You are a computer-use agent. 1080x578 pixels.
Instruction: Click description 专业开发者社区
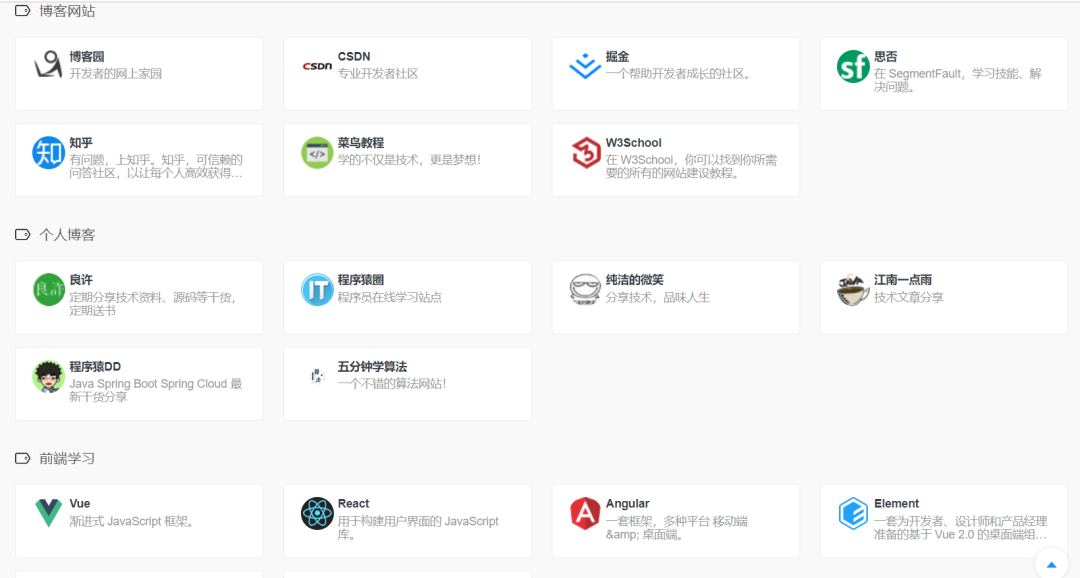(x=378, y=74)
